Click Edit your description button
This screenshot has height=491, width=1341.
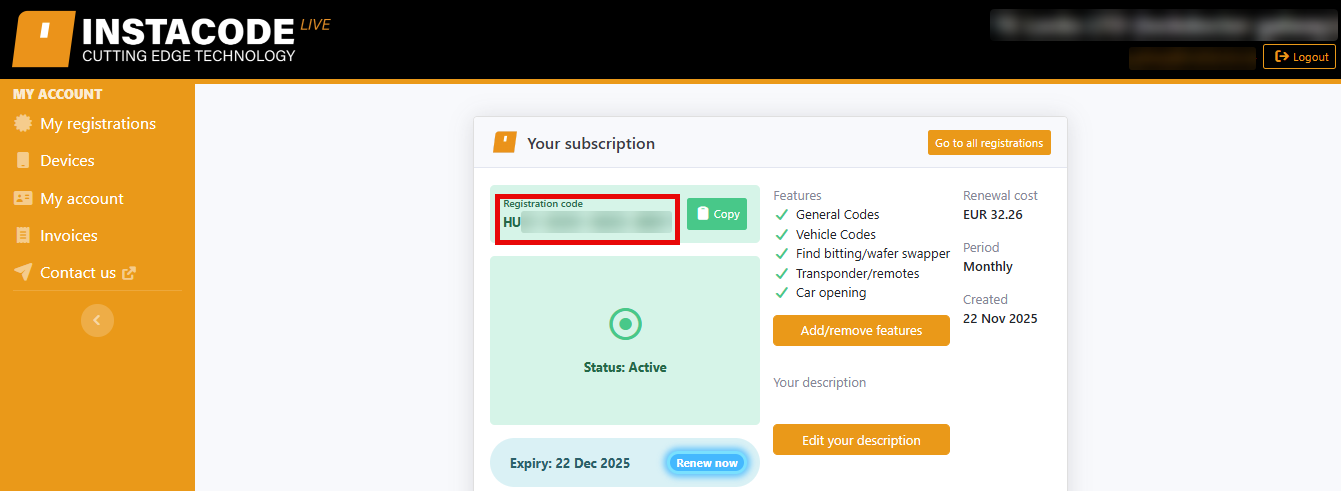[x=861, y=440]
